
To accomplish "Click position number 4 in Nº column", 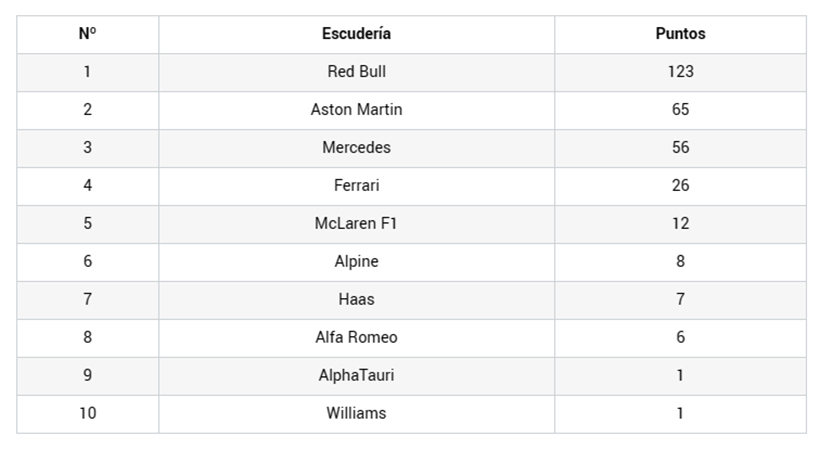I will (x=87, y=186).
